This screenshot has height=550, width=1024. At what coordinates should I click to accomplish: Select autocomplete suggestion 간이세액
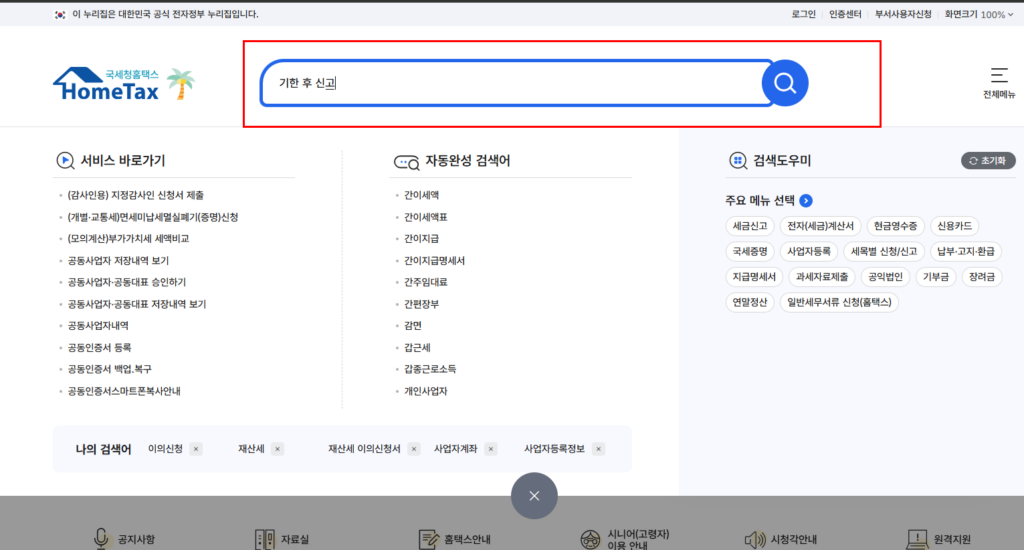pos(421,195)
